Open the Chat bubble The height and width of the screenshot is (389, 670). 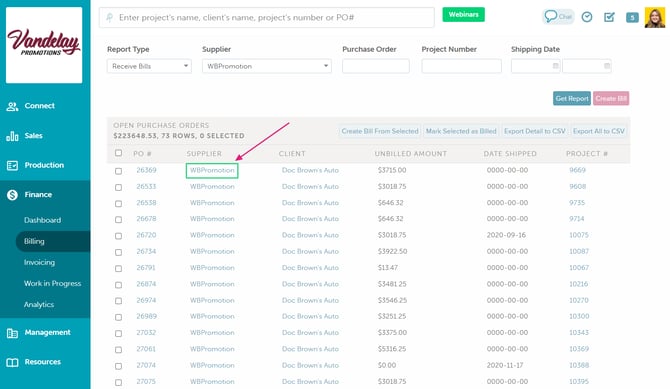tap(558, 17)
